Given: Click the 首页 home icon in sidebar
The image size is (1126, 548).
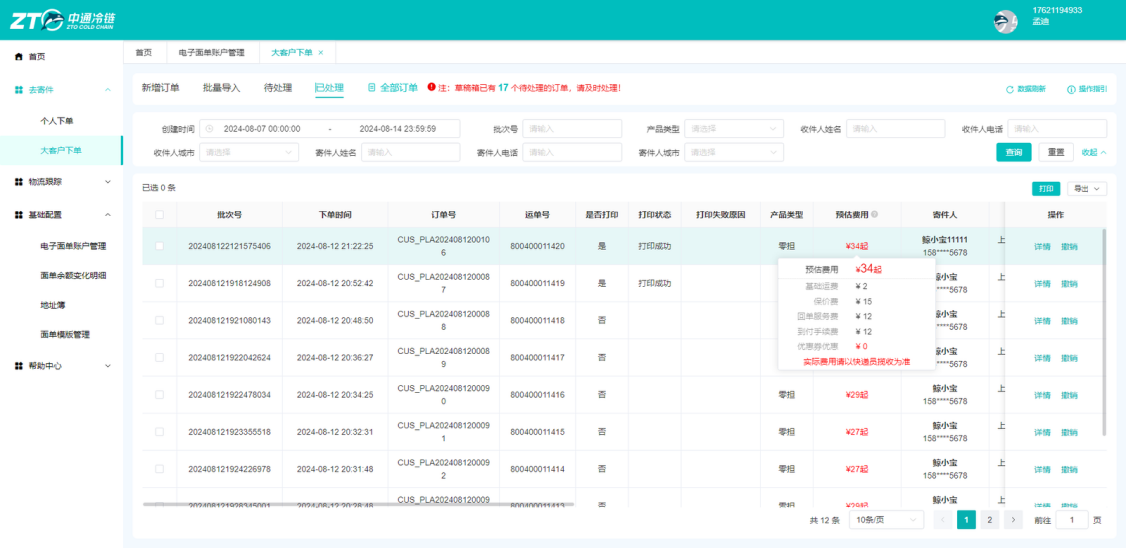Looking at the screenshot, I should [19, 57].
